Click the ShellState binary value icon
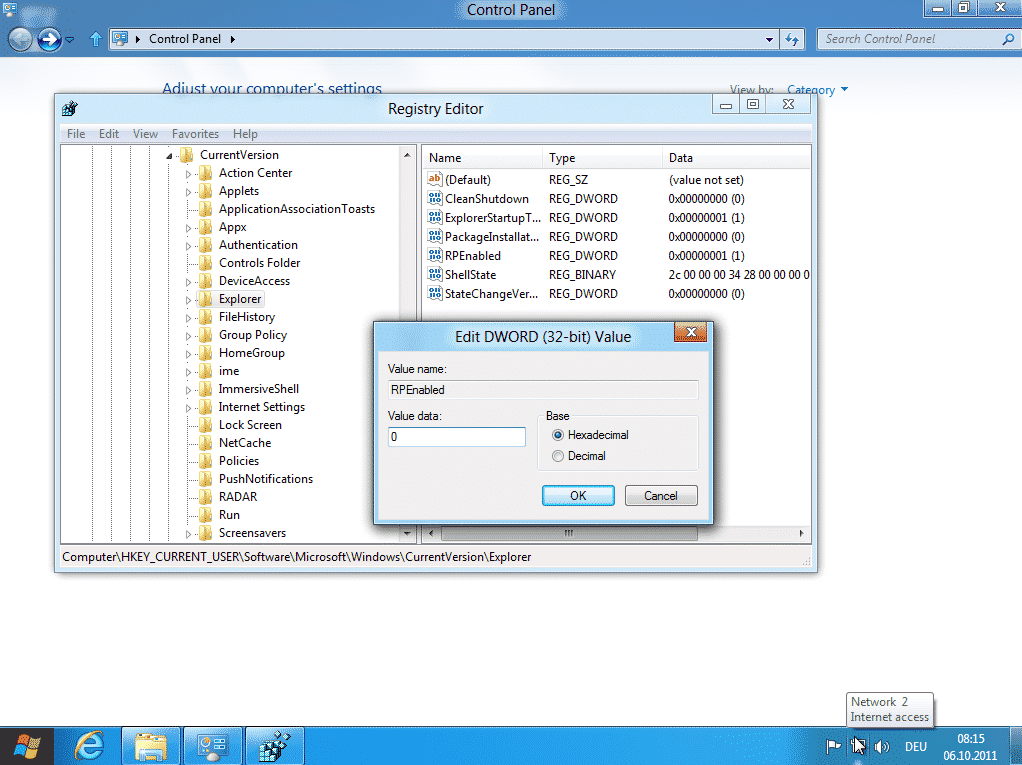The height and width of the screenshot is (765, 1022). coord(435,274)
